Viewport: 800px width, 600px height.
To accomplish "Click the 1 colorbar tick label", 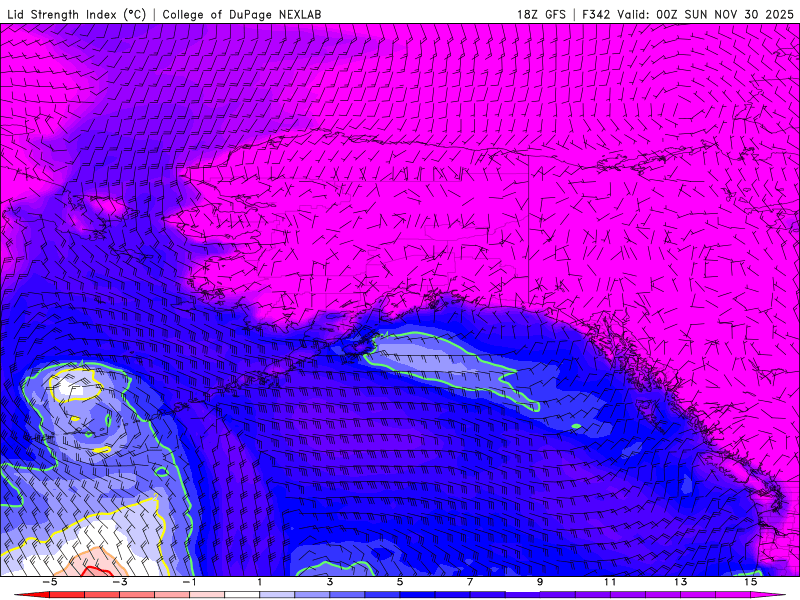I will (x=260, y=582).
